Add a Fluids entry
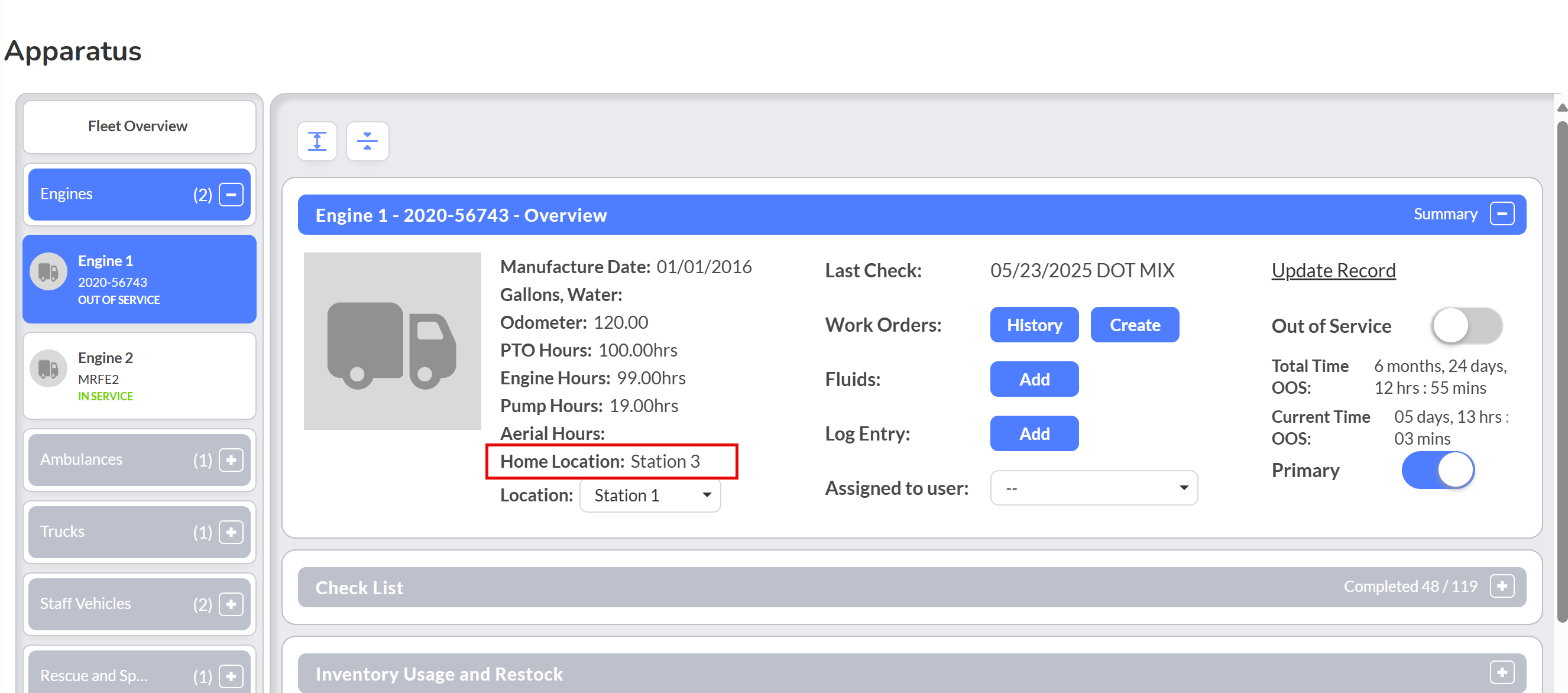This screenshot has height=693, width=1568. [x=1034, y=380]
